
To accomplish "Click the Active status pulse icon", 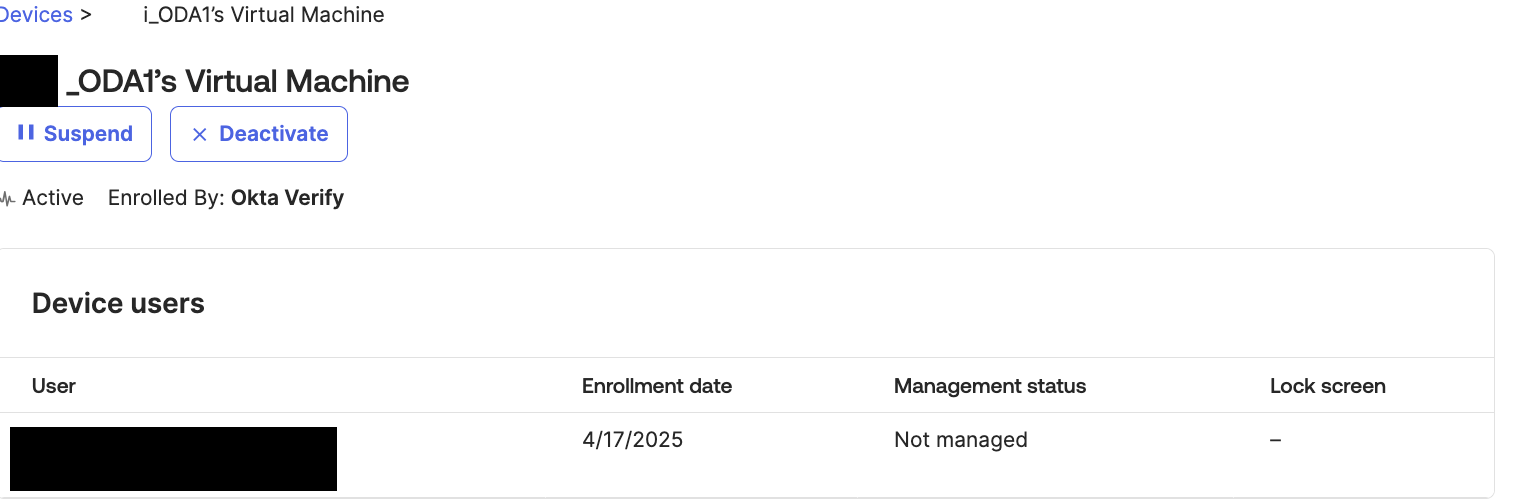I will [8, 198].
